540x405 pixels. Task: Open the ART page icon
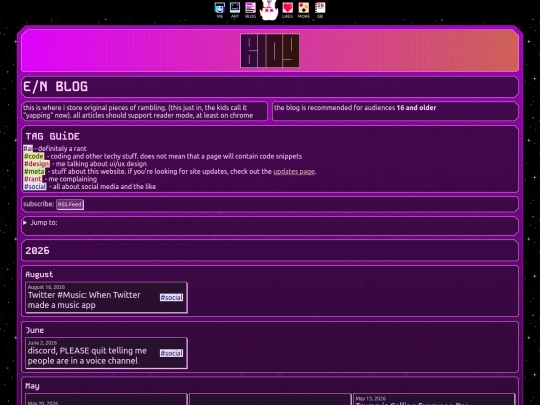(x=235, y=10)
